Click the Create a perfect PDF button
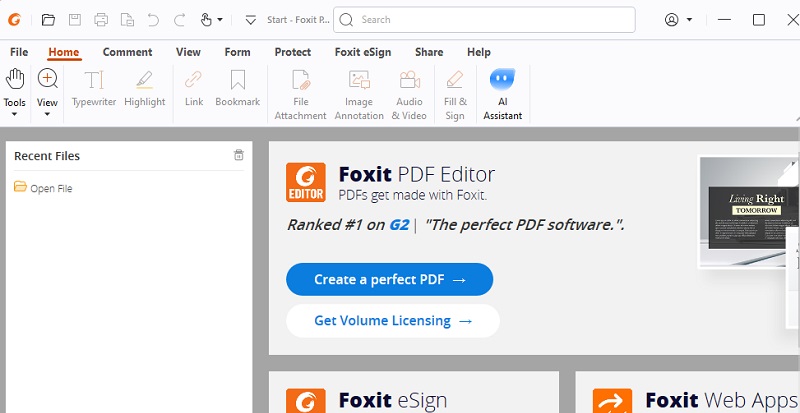 point(389,280)
